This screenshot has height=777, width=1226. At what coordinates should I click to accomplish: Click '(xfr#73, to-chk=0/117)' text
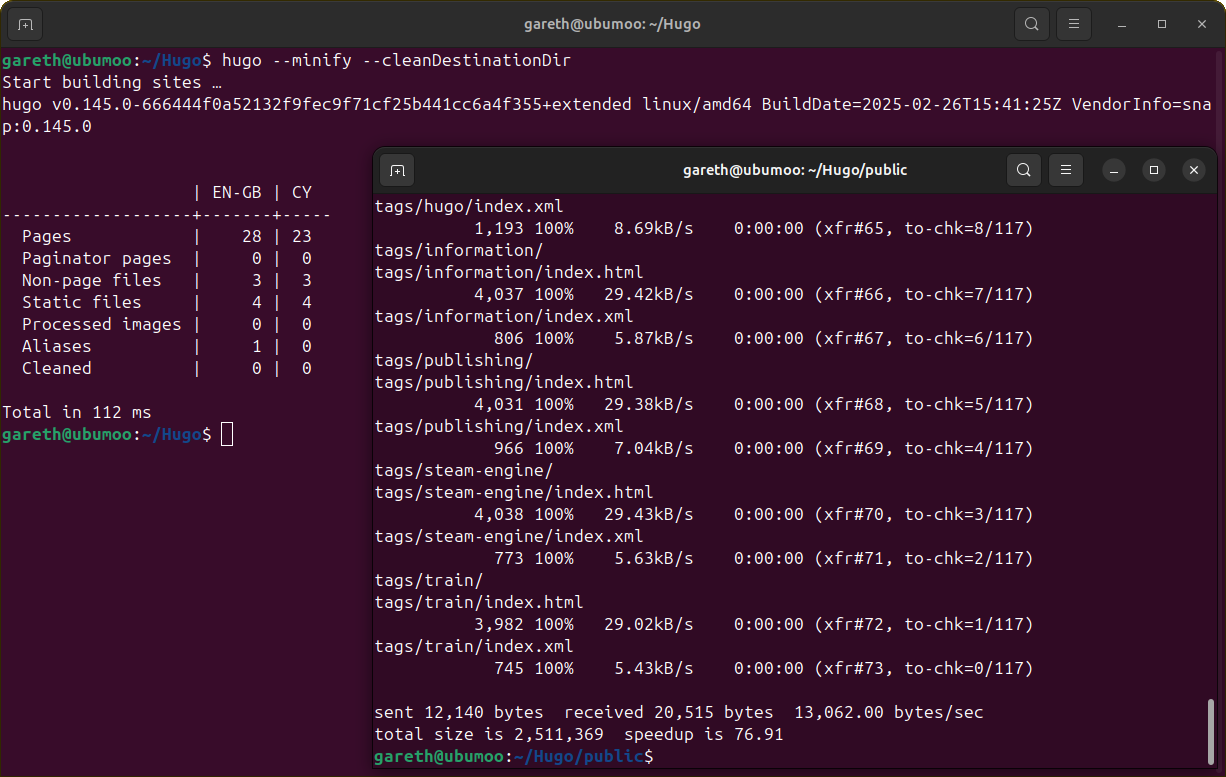pos(924,668)
